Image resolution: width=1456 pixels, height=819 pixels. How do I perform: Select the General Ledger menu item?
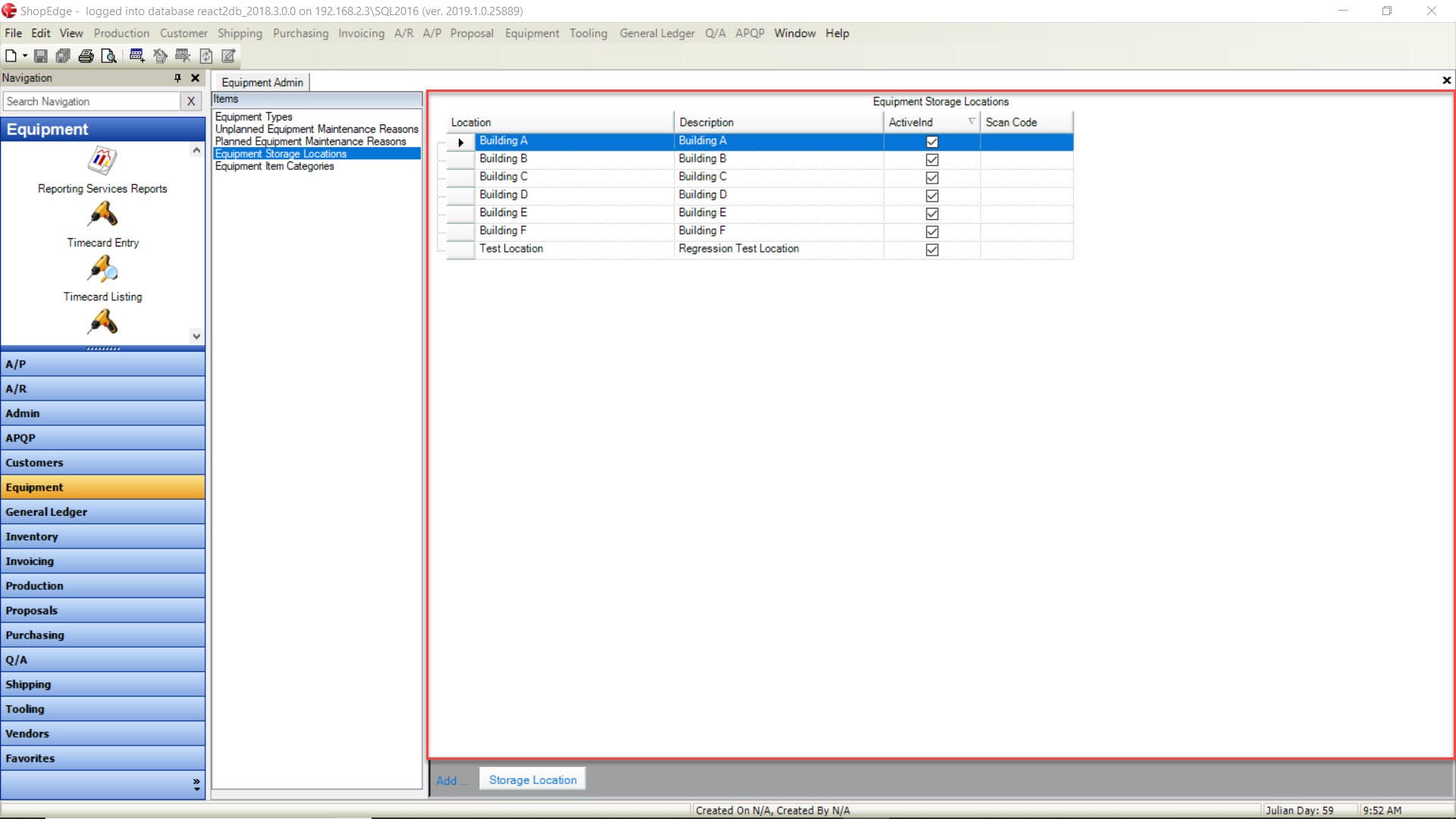pos(656,33)
